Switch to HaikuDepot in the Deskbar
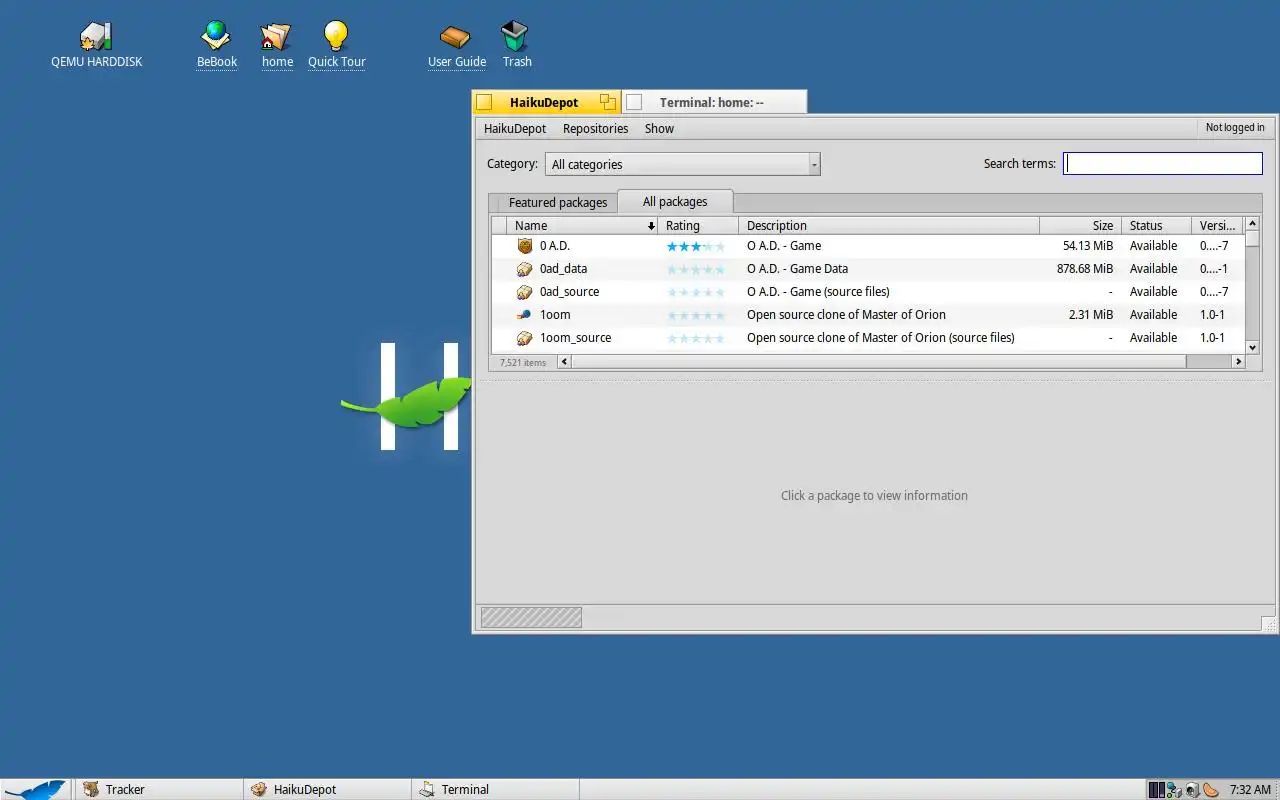Viewport: 1280px width, 800px height. coord(327,789)
